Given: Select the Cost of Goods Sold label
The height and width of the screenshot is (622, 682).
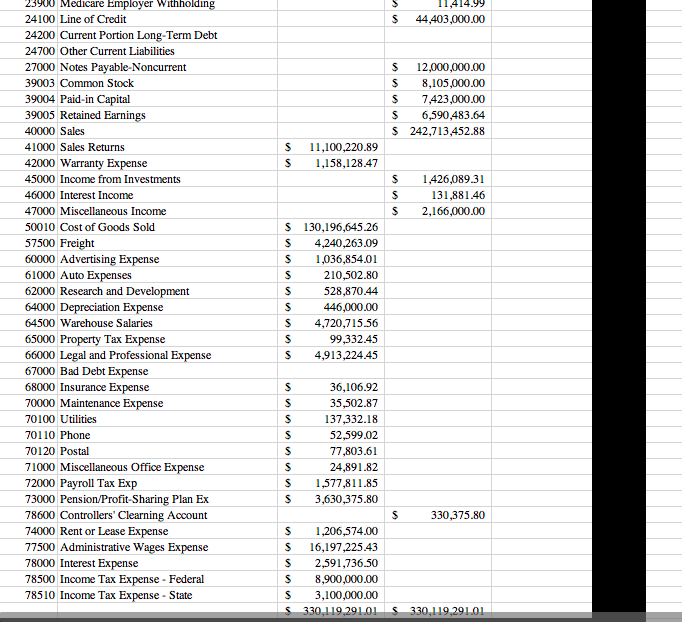Looking at the screenshot, I should click(x=107, y=227).
